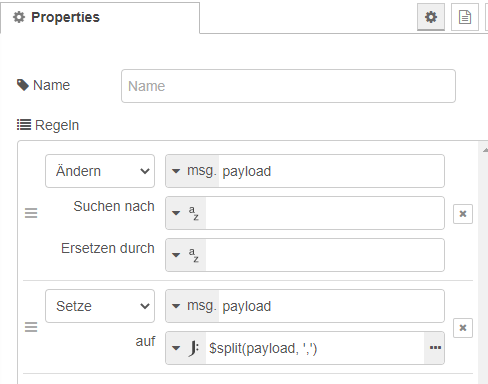This screenshot has width=488, height=384.
Task: Click the Name input field
Action: [288, 86]
